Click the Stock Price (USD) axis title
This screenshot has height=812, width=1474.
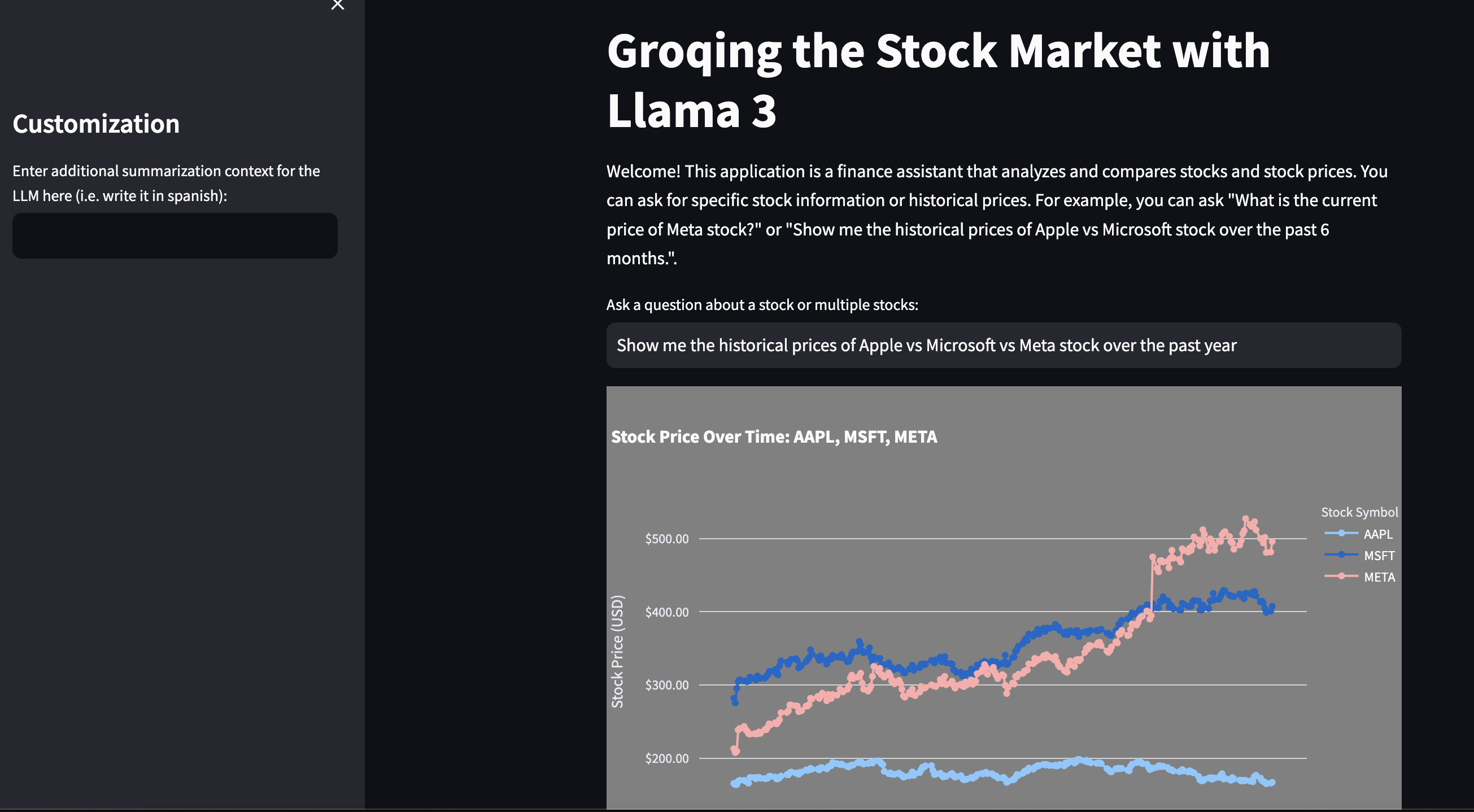617,651
